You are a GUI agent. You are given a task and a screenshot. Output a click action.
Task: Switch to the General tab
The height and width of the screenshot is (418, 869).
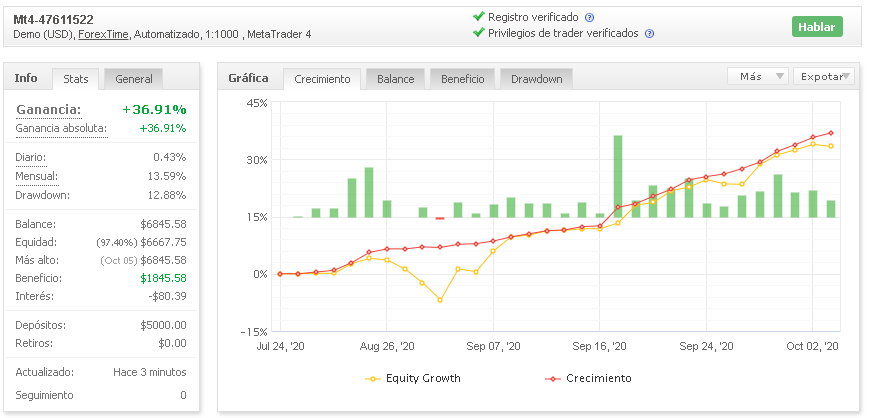tap(134, 79)
